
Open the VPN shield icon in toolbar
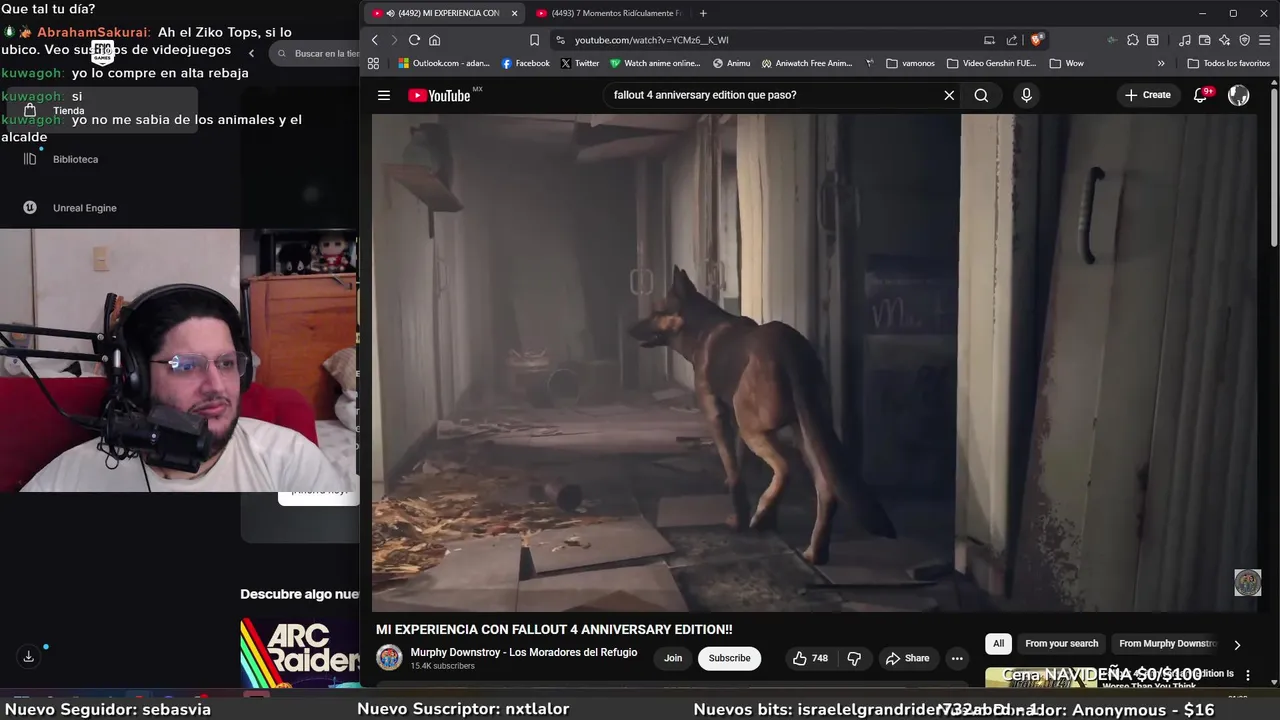point(1244,40)
